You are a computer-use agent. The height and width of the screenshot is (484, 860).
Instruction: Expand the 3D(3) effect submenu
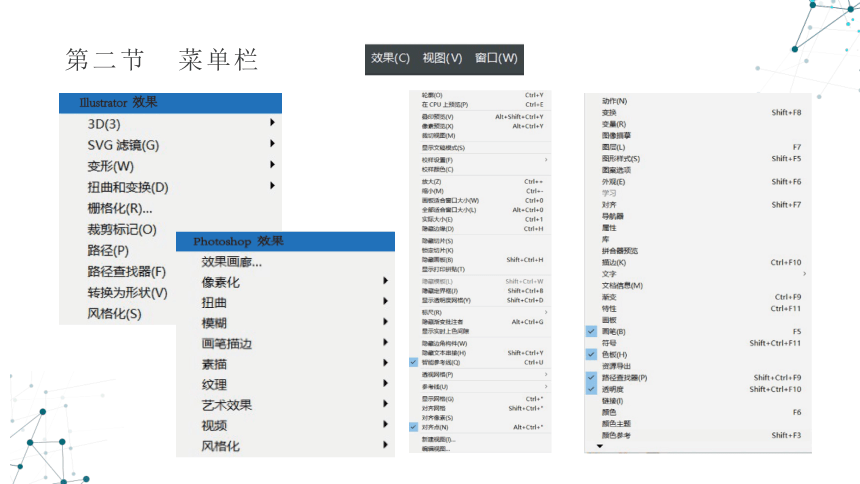[x=171, y=124]
